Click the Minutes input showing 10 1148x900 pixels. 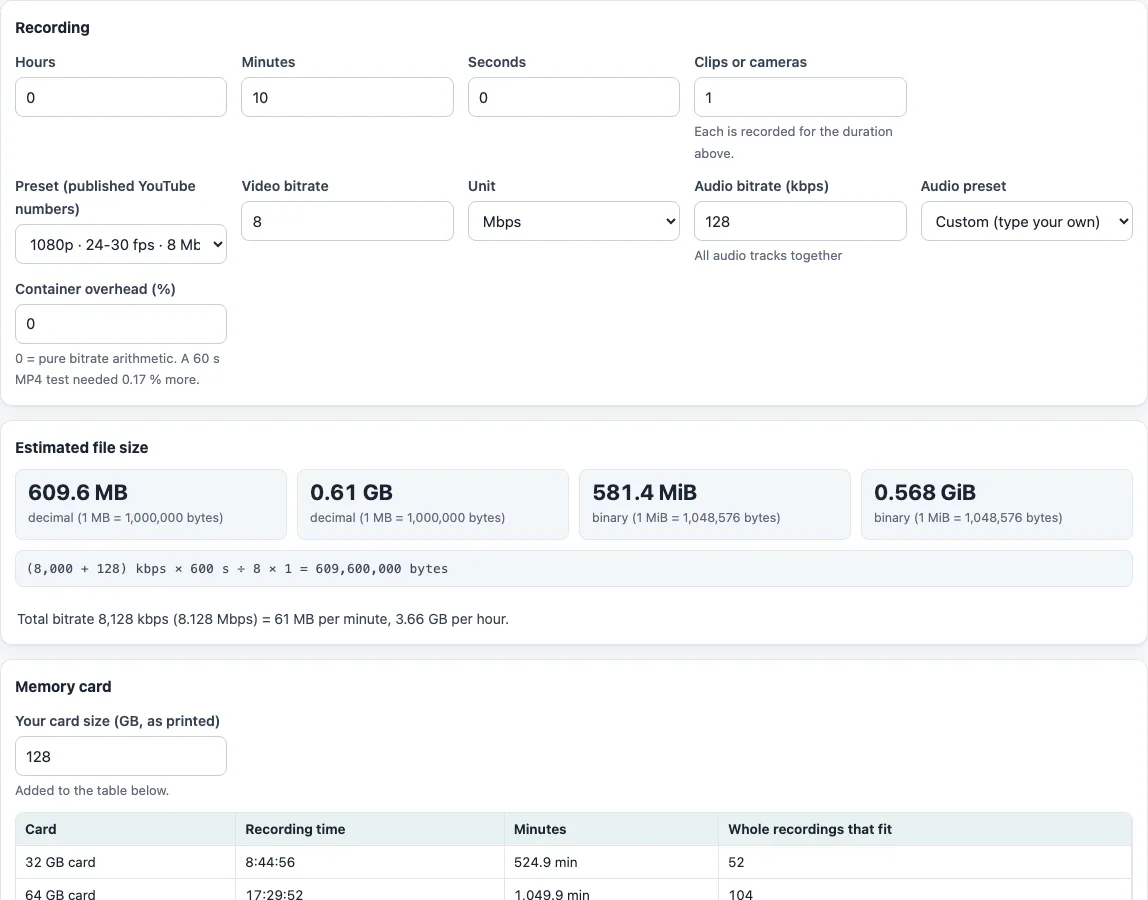tap(347, 97)
